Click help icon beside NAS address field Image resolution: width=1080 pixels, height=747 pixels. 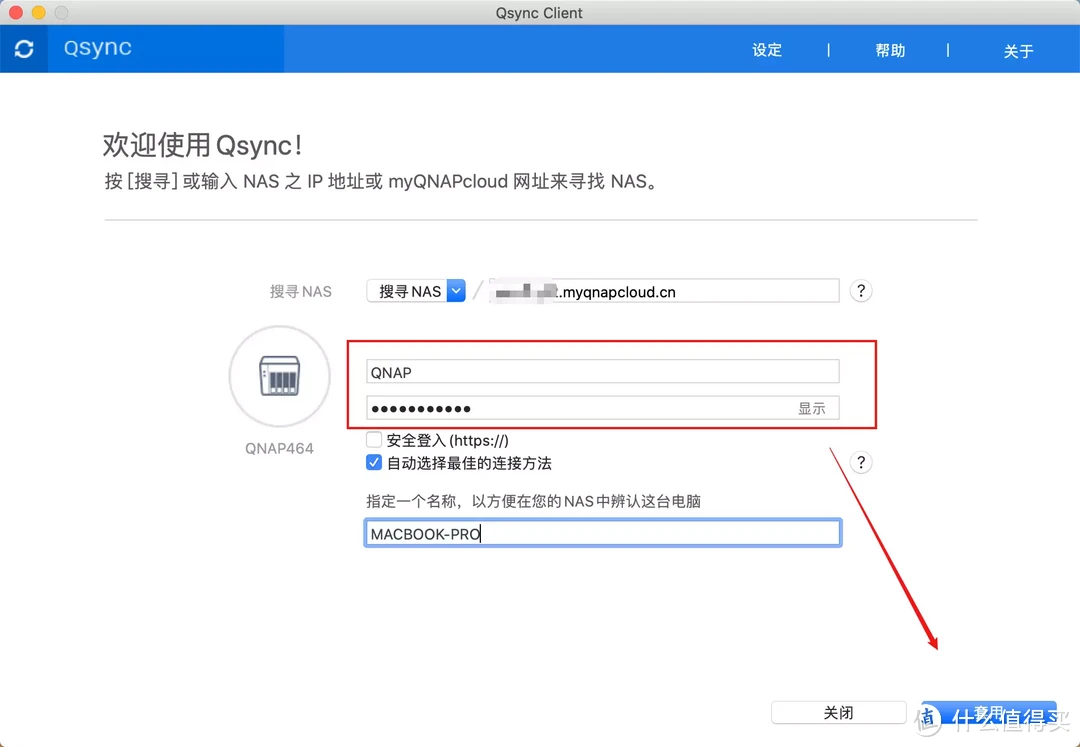click(861, 291)
